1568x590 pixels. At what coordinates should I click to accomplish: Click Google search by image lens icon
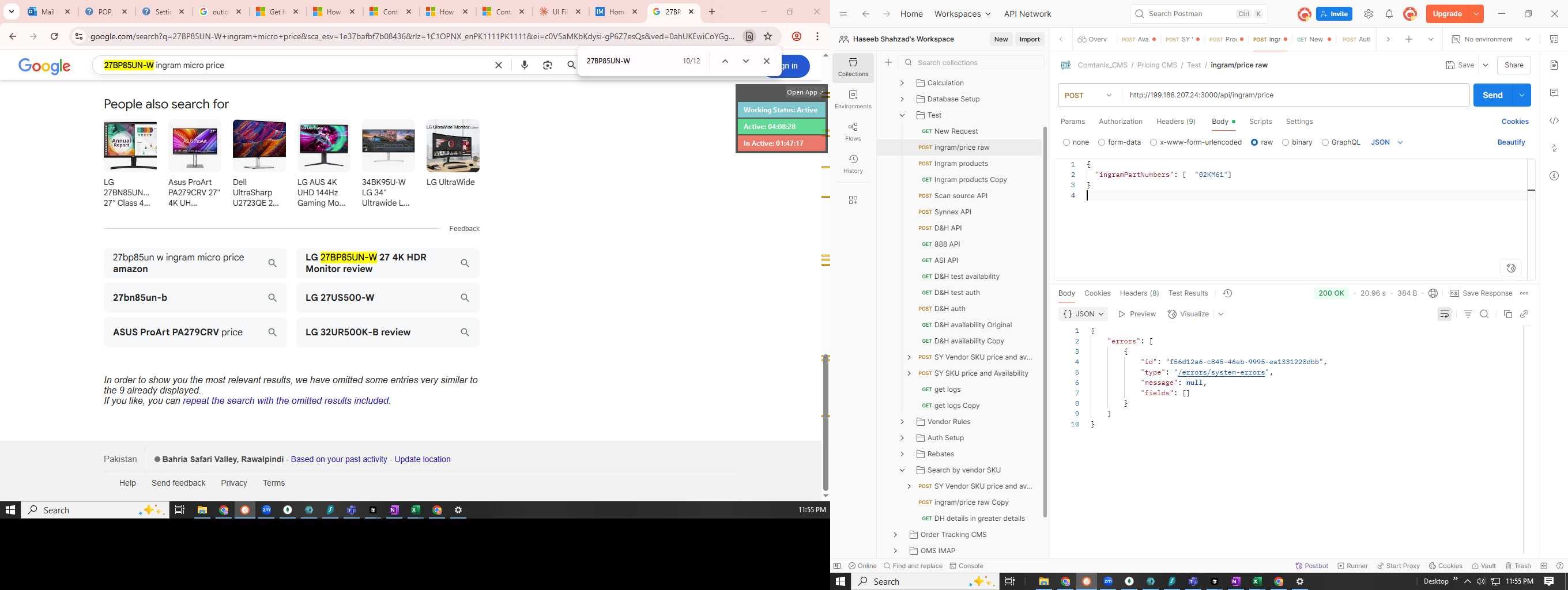tap(547, 65)
